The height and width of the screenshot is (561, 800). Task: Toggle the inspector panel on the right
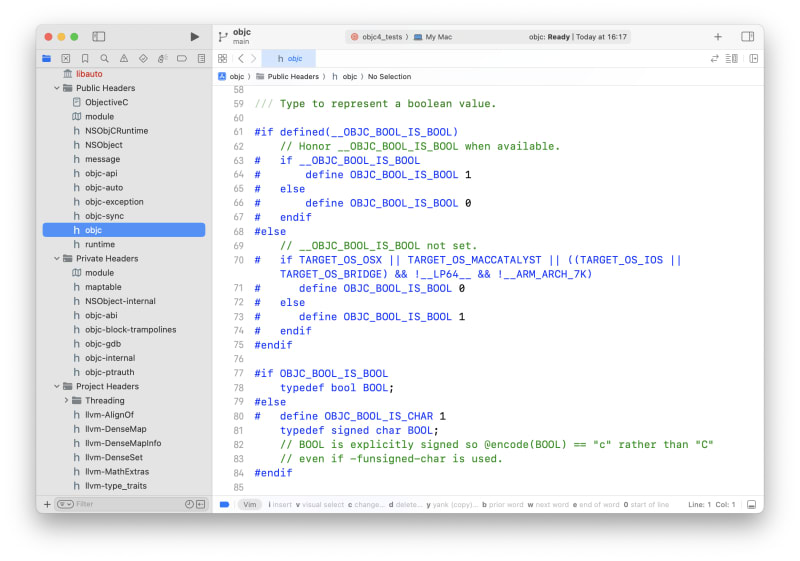(x=747, y=37)
